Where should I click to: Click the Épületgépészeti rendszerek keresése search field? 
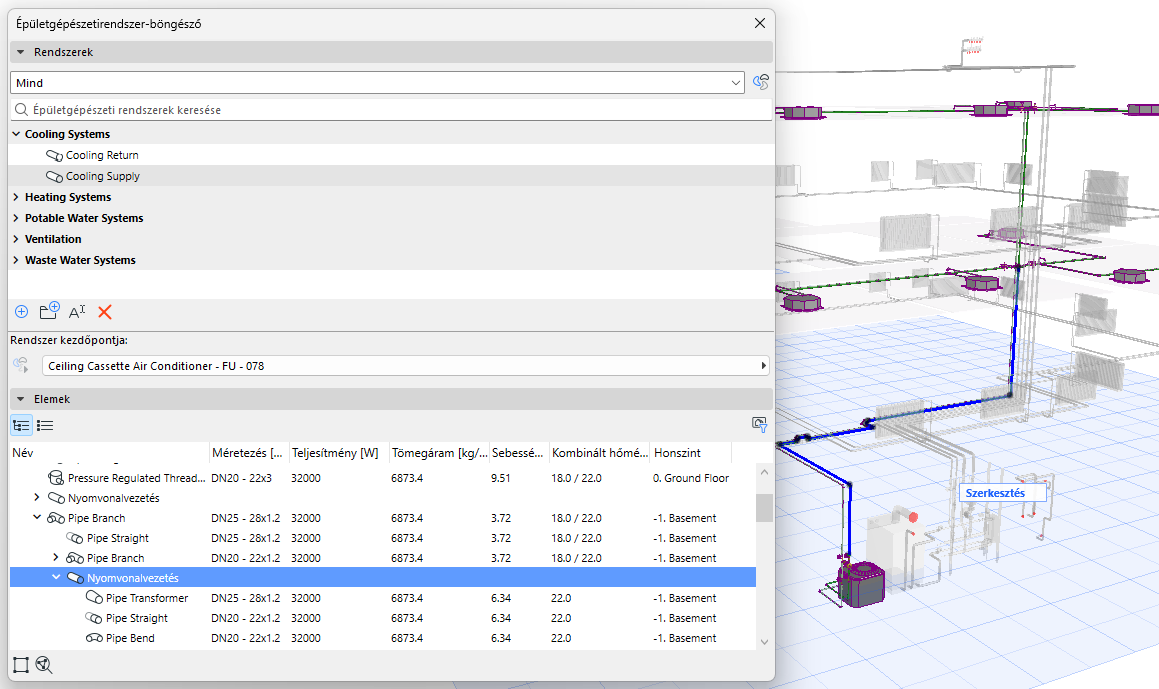(x=391, y=110)
